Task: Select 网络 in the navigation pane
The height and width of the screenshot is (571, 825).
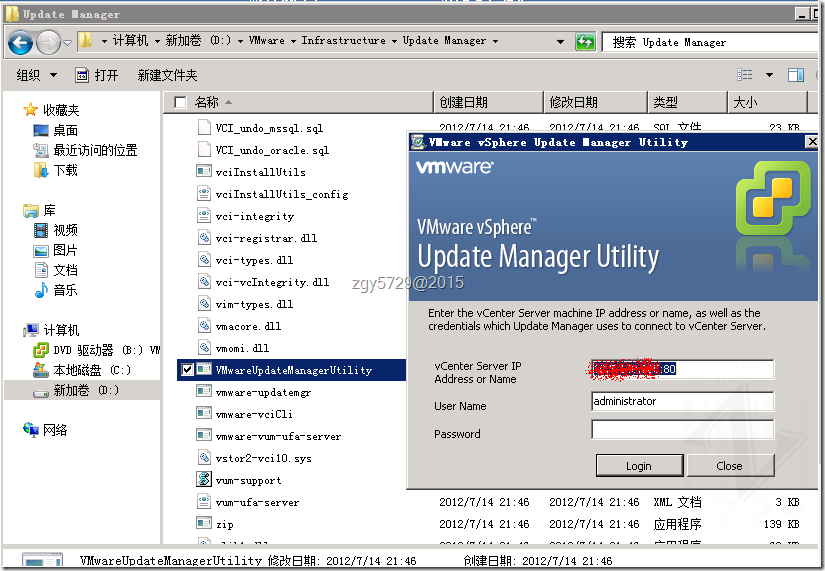Action: click(45, 430)
